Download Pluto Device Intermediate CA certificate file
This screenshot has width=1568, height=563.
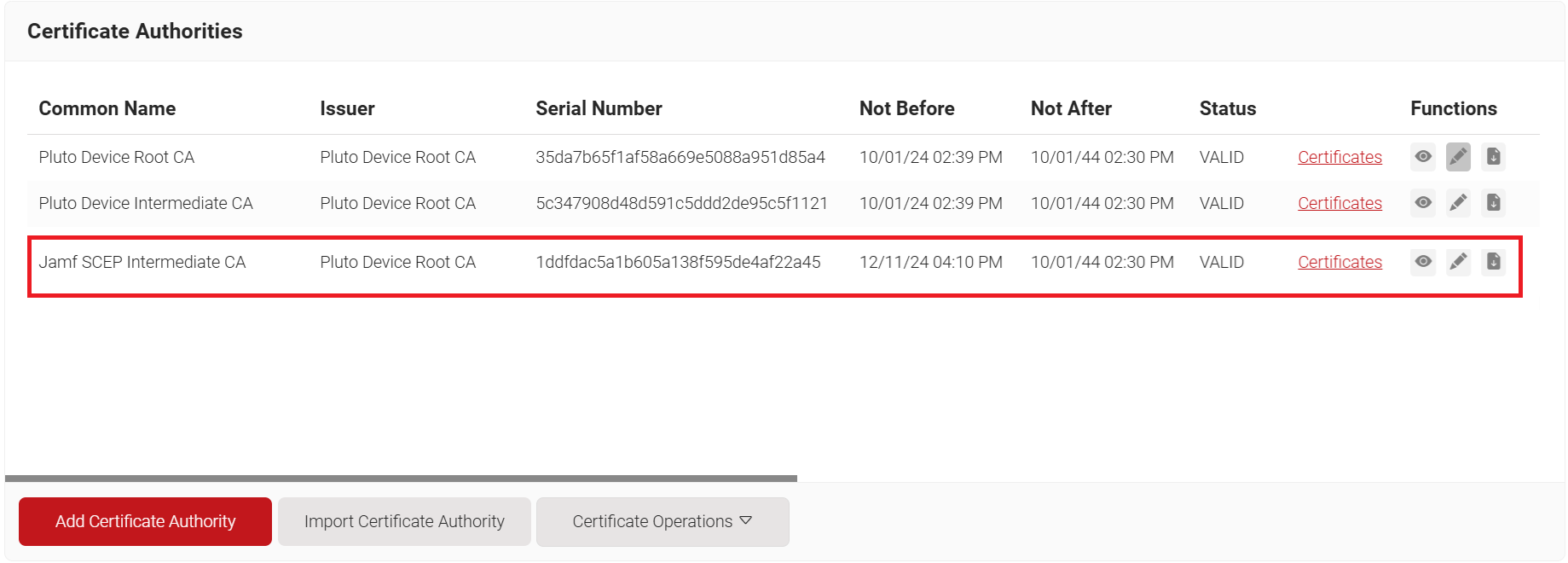1493,203
